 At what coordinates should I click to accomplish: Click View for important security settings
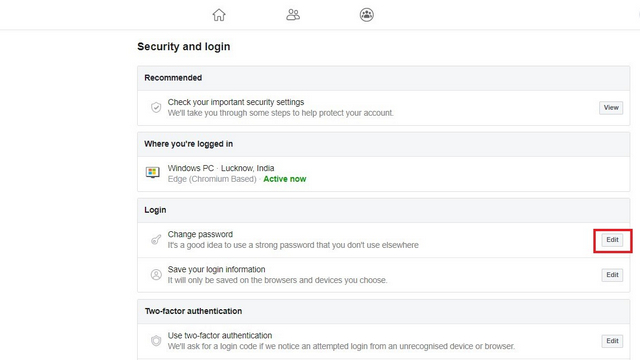click(x=611, y=108)
